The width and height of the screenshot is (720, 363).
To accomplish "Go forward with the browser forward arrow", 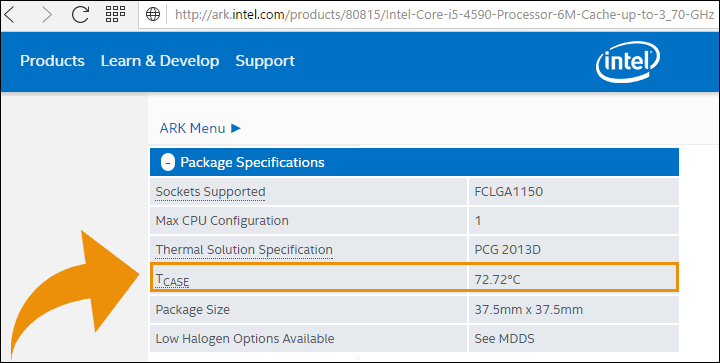I will pos(46,15).
